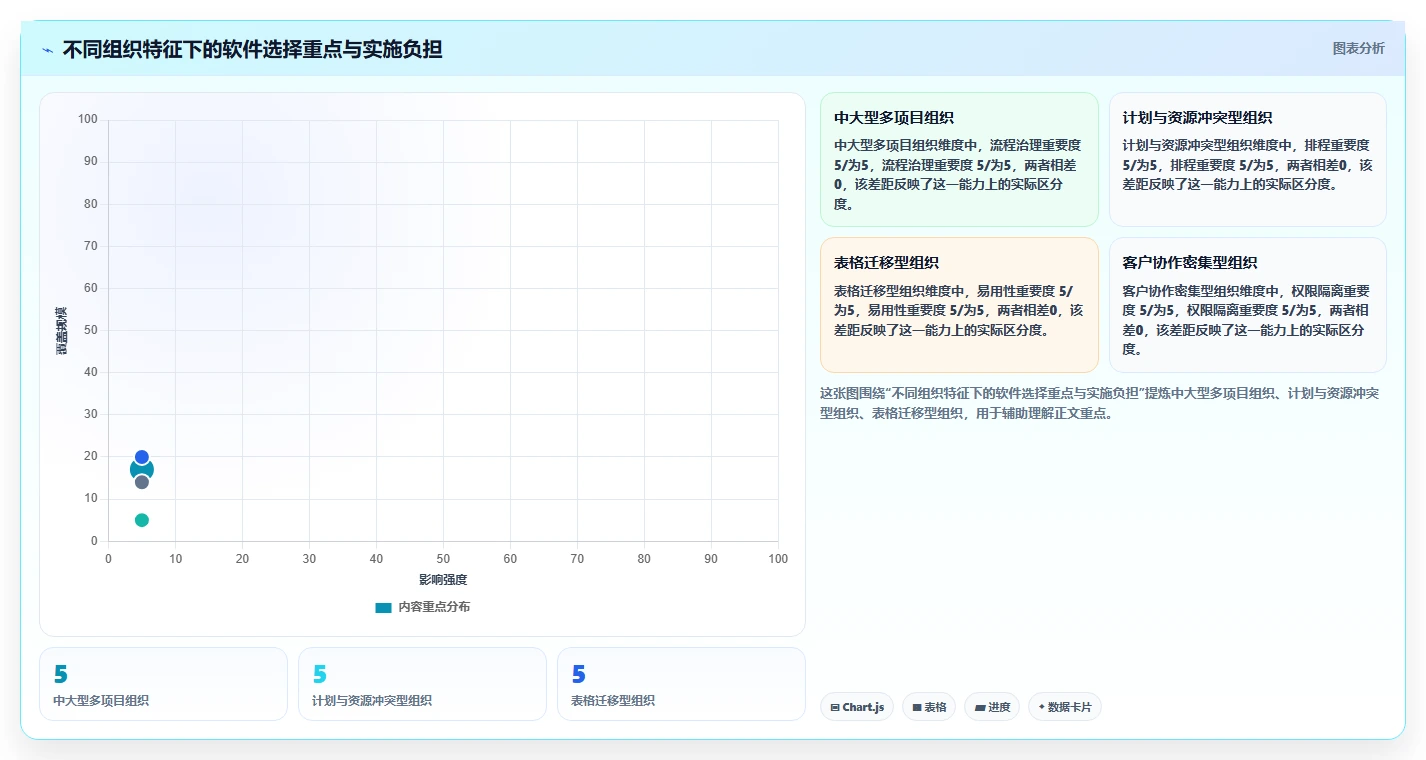
Task: Open the 计划与资源冲突型组织 info card heading
Action: (1197, 117)
